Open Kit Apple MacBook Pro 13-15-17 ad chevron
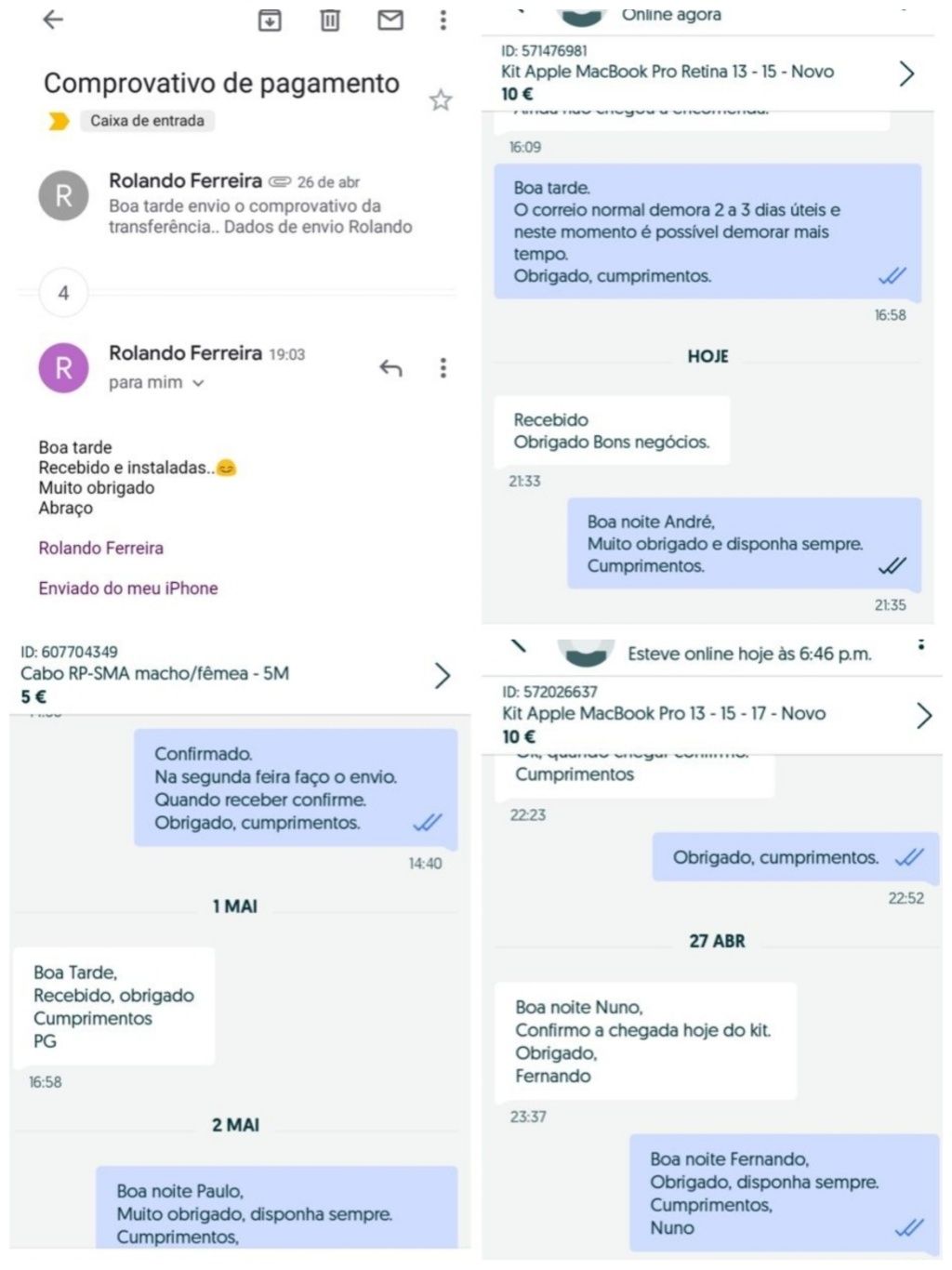 point(923,715)
